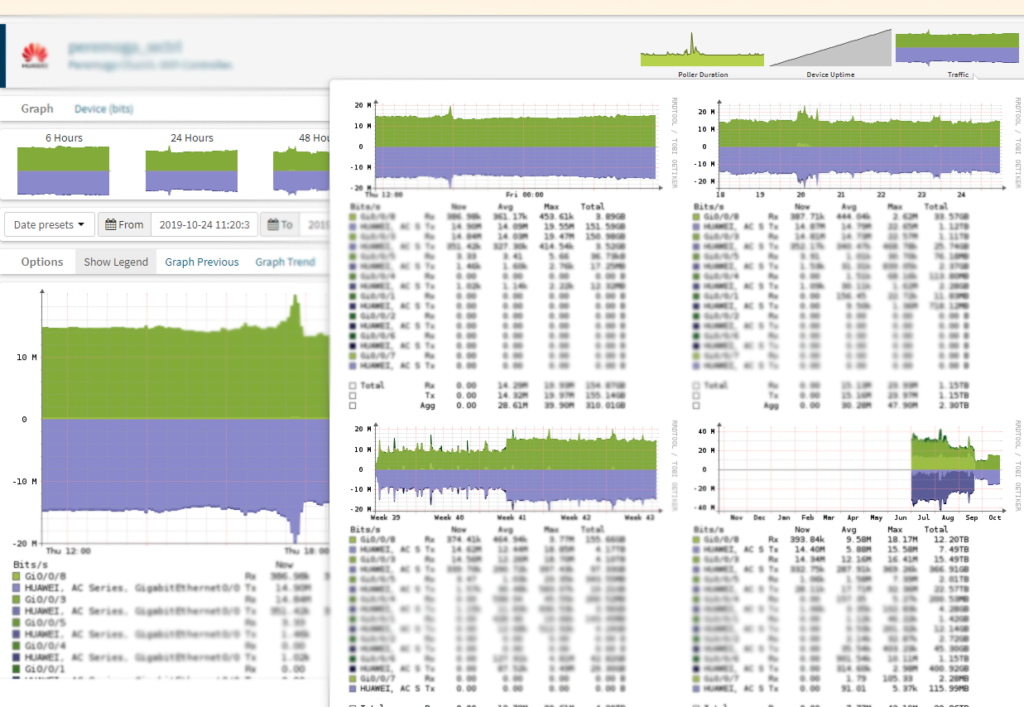
Task: Check the Total Rx legend box
Action: point(352,385)
